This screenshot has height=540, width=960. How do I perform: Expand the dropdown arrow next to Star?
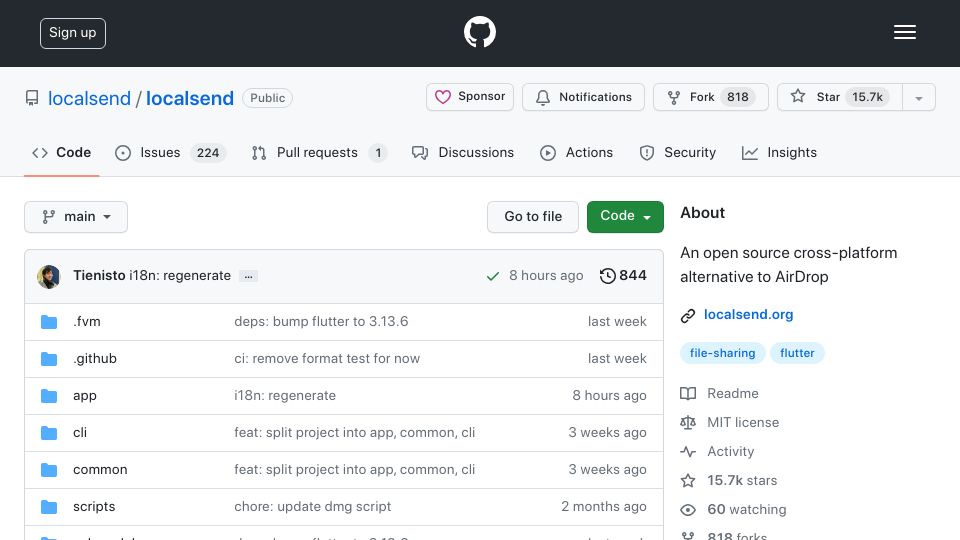point(918,98)
